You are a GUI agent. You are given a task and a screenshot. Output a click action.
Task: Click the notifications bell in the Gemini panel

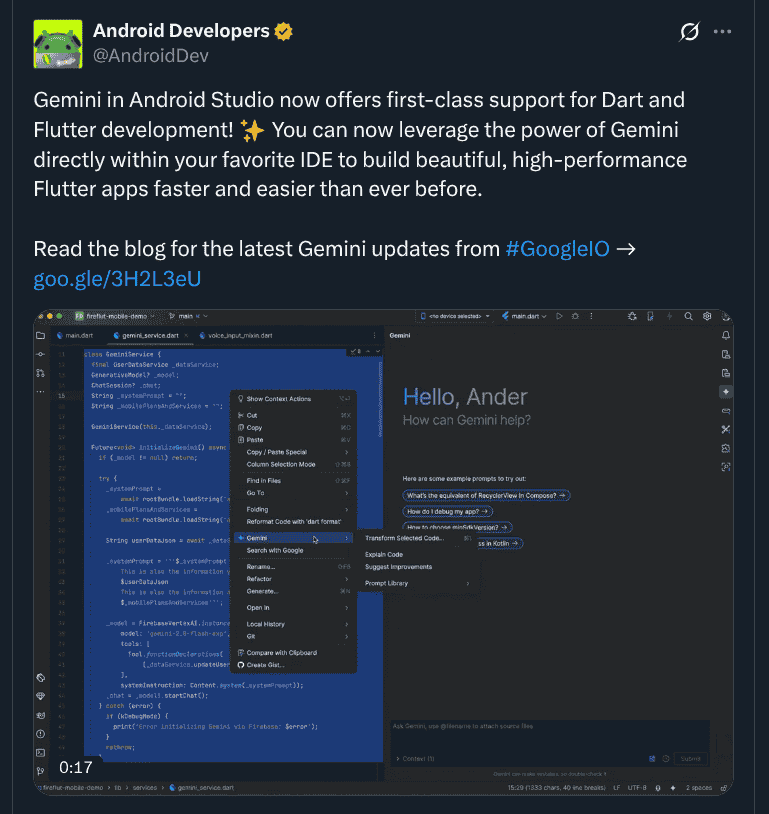[726, 336]
